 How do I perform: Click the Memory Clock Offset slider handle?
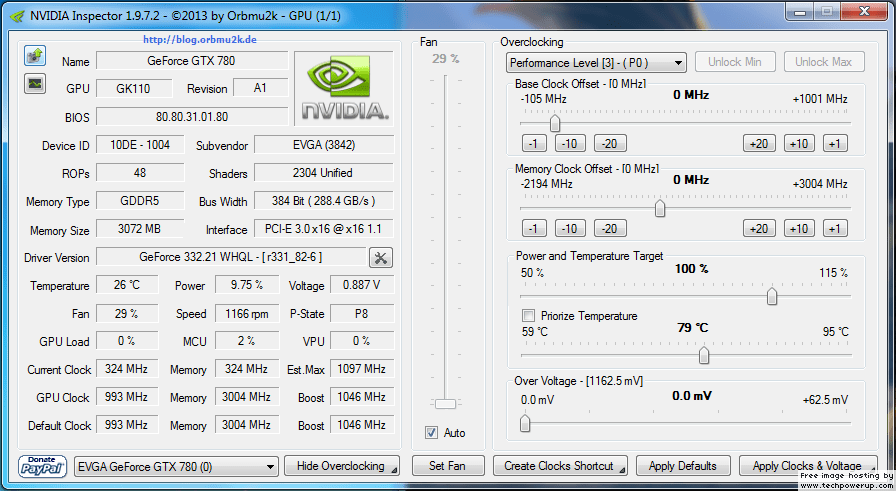[x=659, y=209]
